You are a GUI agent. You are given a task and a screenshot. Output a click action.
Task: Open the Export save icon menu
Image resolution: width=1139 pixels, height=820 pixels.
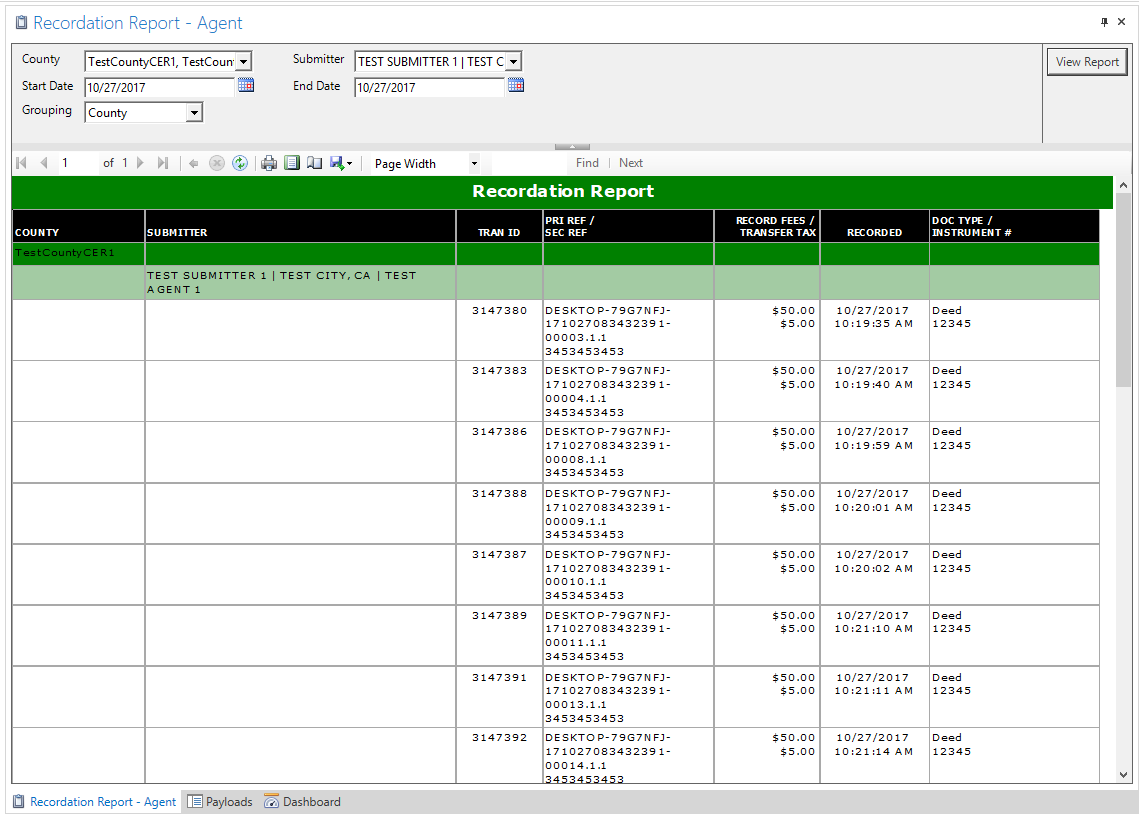click(x=341, y=163)
